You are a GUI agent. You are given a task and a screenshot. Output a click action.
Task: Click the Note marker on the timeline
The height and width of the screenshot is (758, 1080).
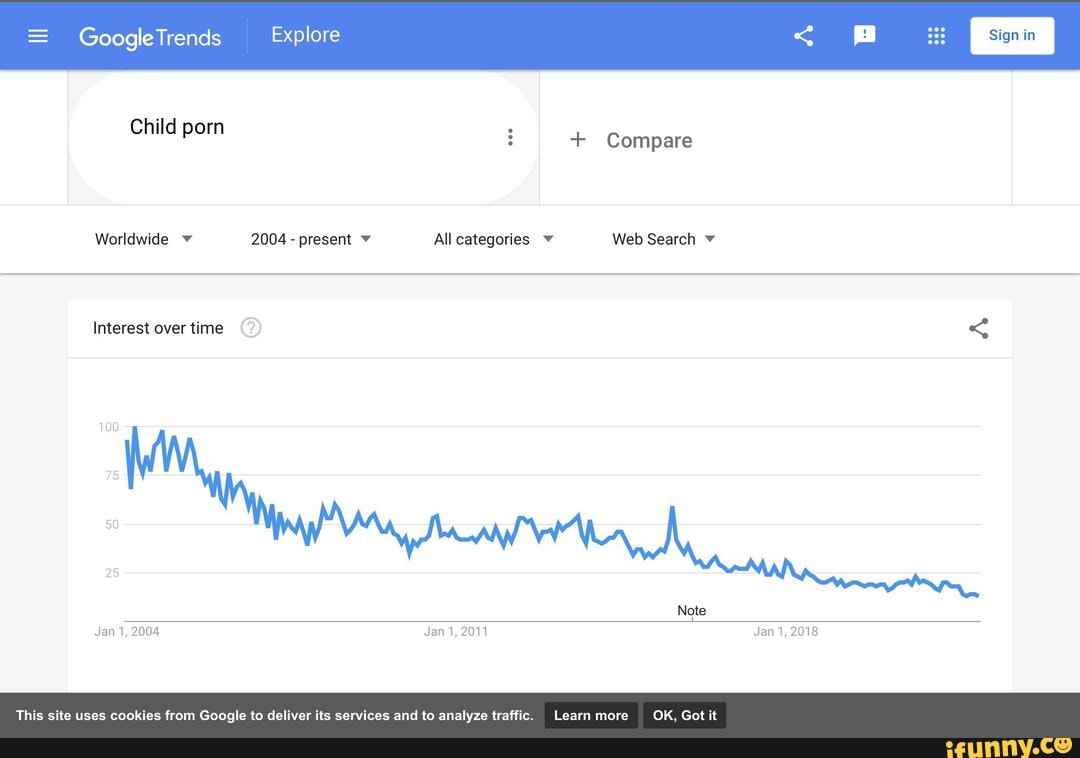point(691,611)
